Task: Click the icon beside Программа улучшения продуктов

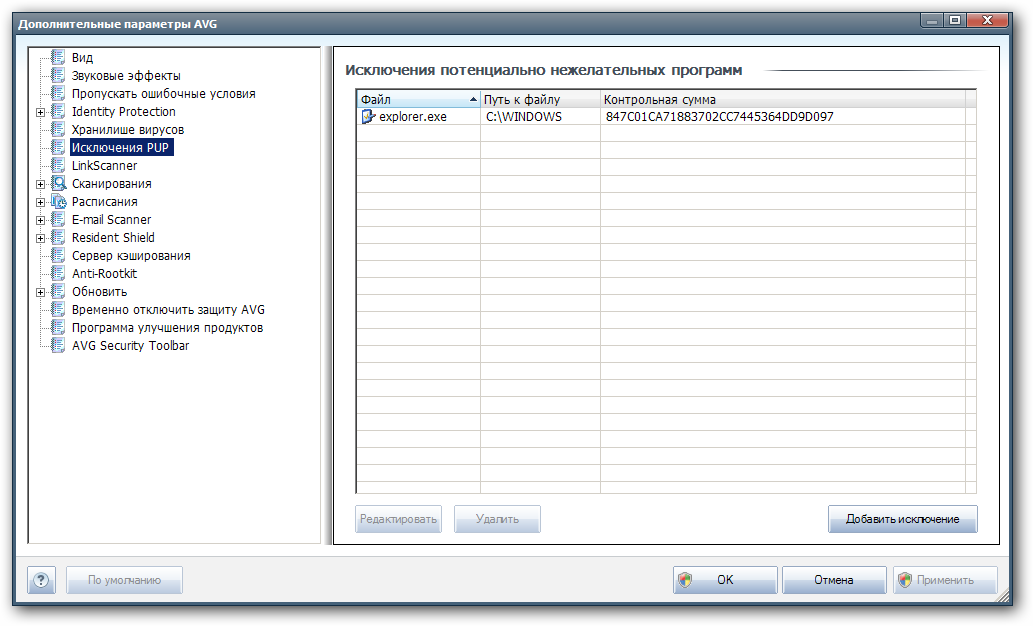Action: pos(58,327)
